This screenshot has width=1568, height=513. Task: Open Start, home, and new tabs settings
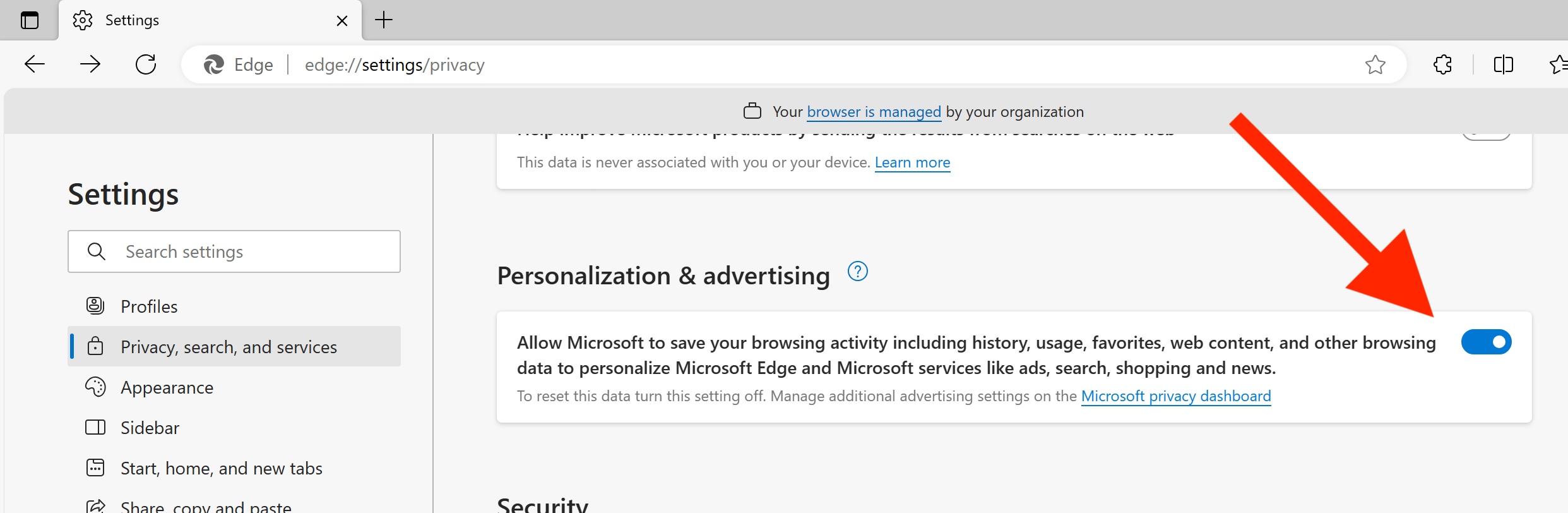pyautogui.click(x=234, y=468)
